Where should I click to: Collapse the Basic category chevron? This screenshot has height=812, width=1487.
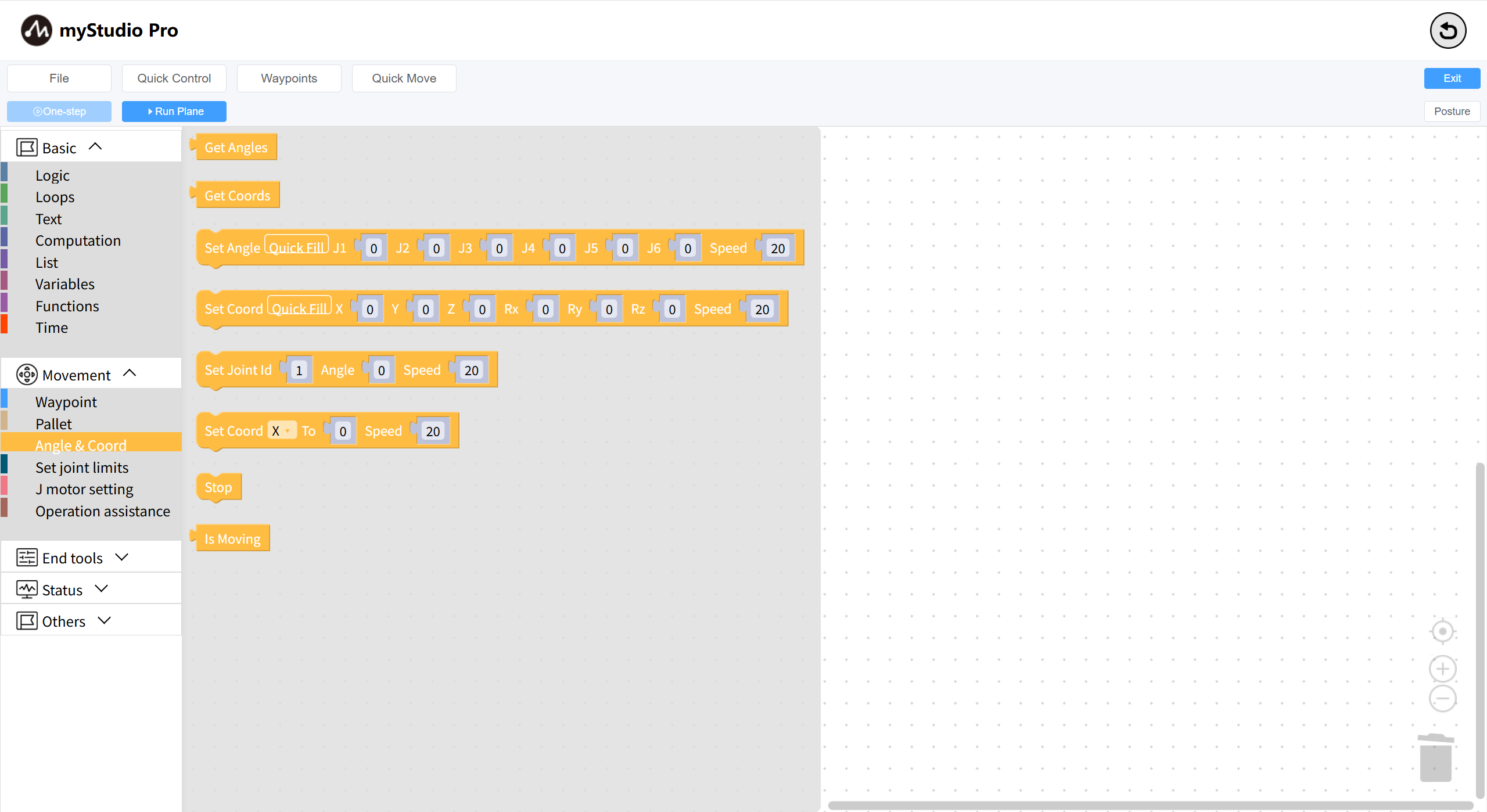95,147
